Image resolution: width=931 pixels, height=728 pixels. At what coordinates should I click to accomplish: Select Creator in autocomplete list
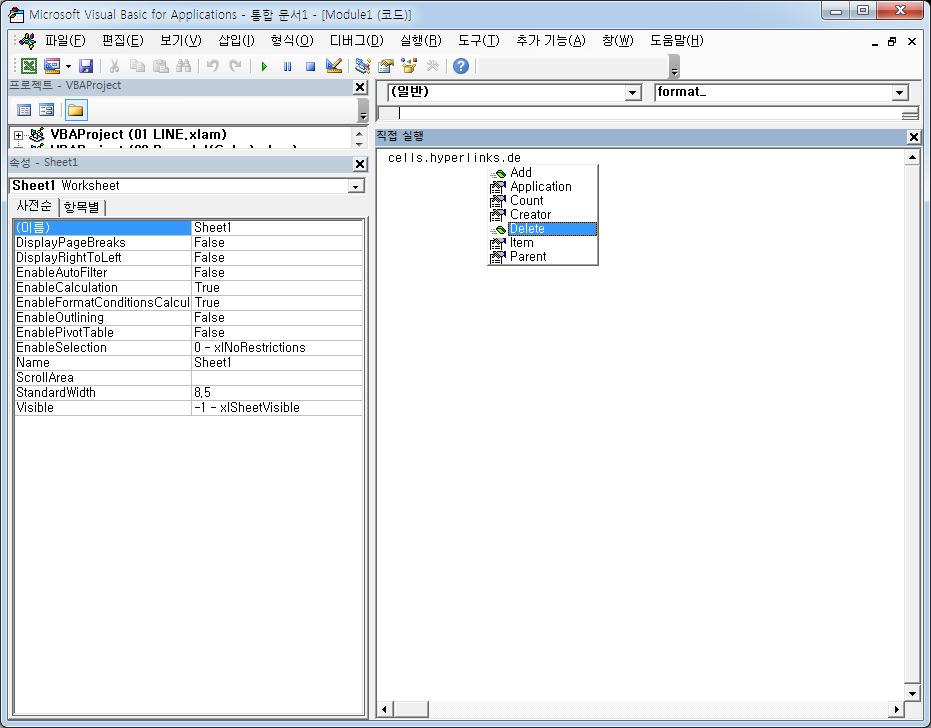(542, 214)
